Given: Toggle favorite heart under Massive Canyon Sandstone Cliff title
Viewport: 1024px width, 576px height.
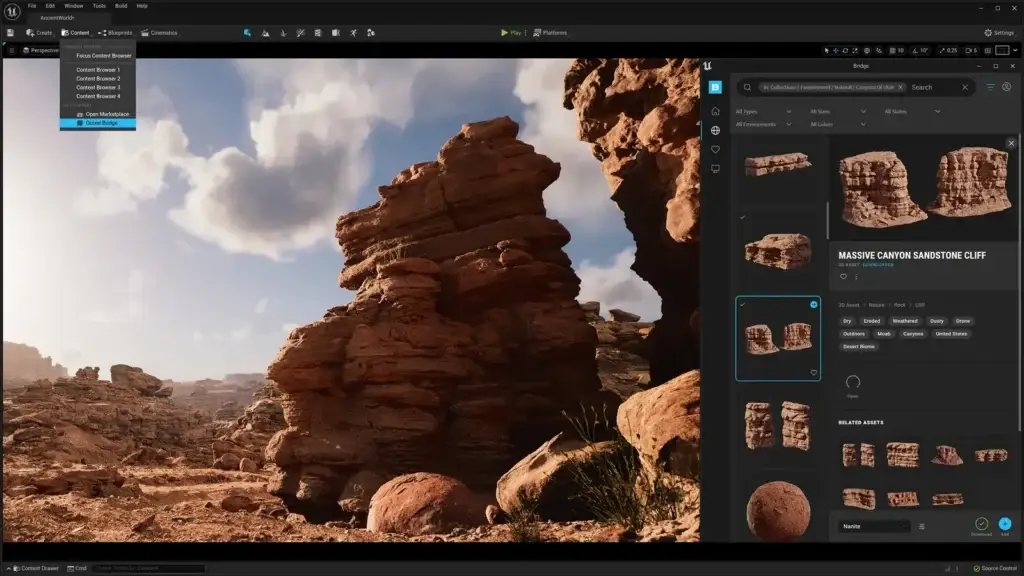Looking at the screenshot, I should pos(843,276).
